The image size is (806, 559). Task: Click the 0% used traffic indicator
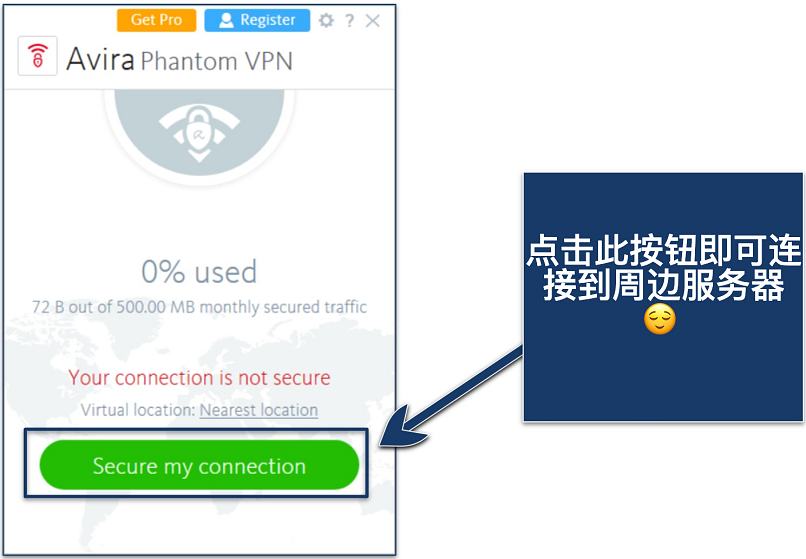(199, 272)
